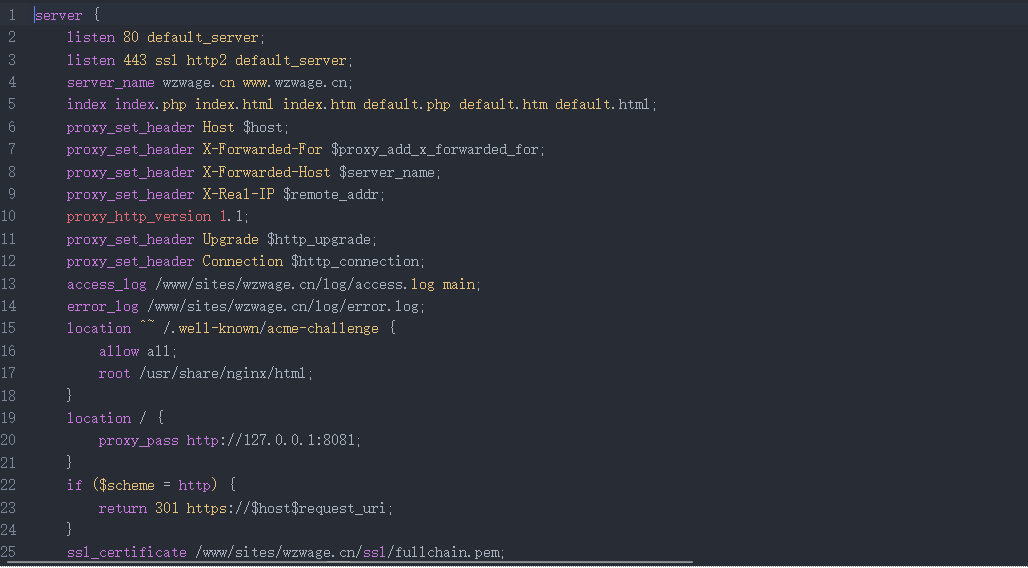
Task: Click the '$remote_addr' variable
Action: (334, 195)
